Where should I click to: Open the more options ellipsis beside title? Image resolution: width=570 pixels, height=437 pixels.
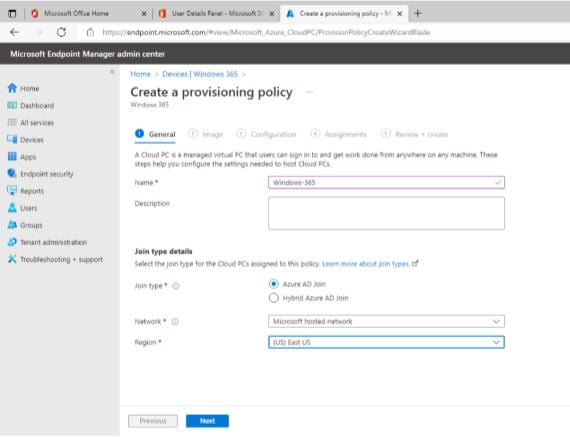pos(309,92)
